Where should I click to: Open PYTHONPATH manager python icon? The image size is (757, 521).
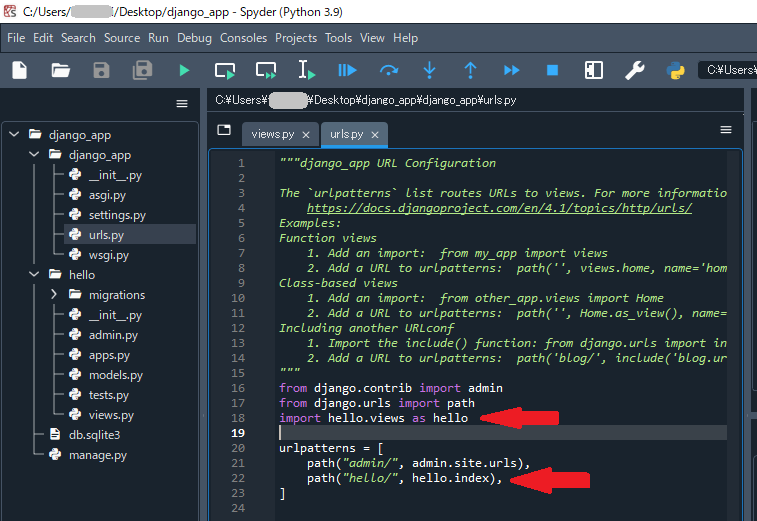click(675, 70)
